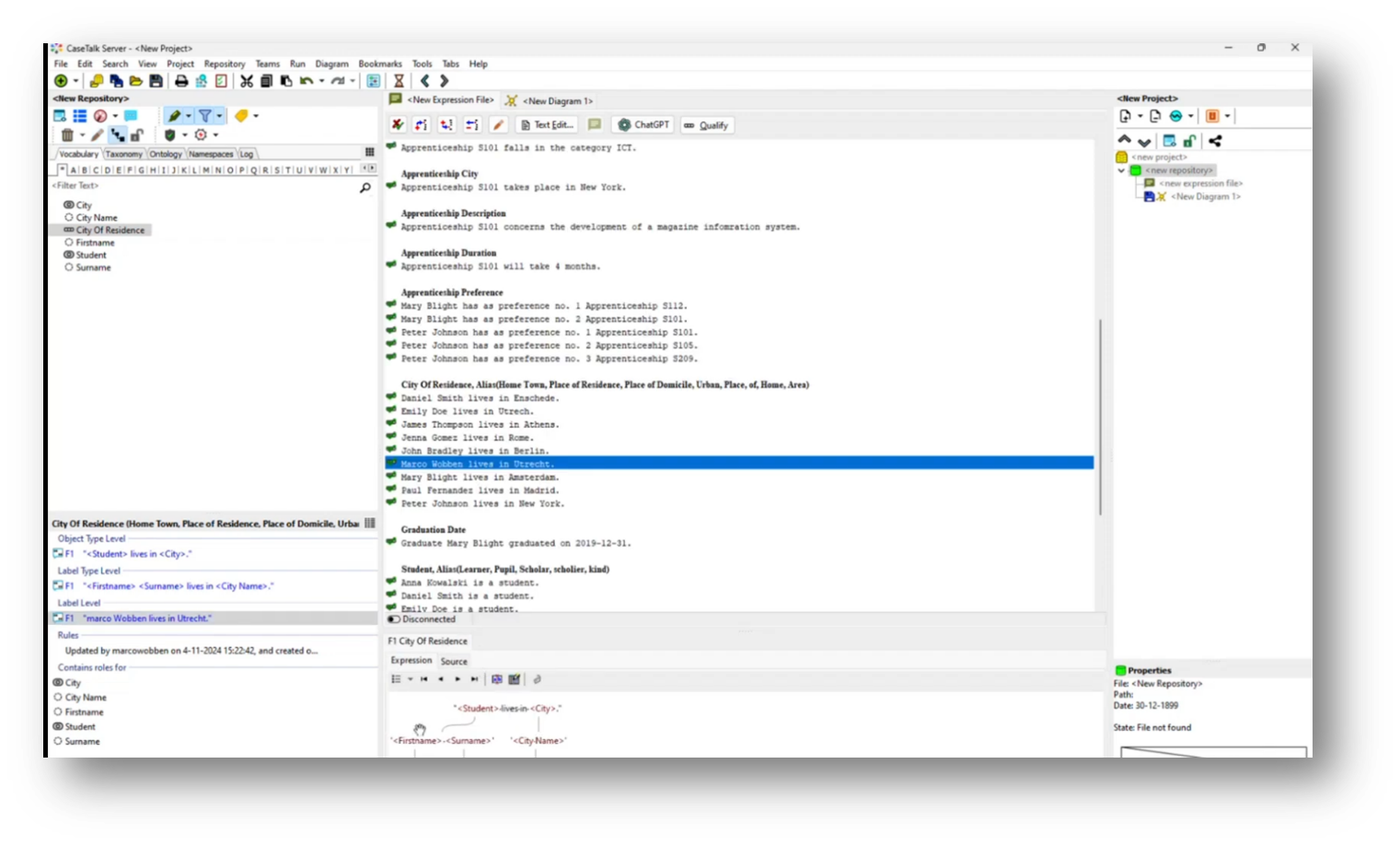Switch to the <New Diagram 1> tab
The image size is (1400, 845).
coord(550,100)
